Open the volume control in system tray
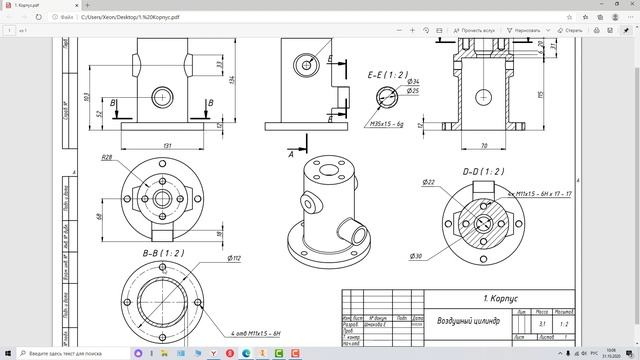Viewport: 640px width, 360px height. (584, 353)
